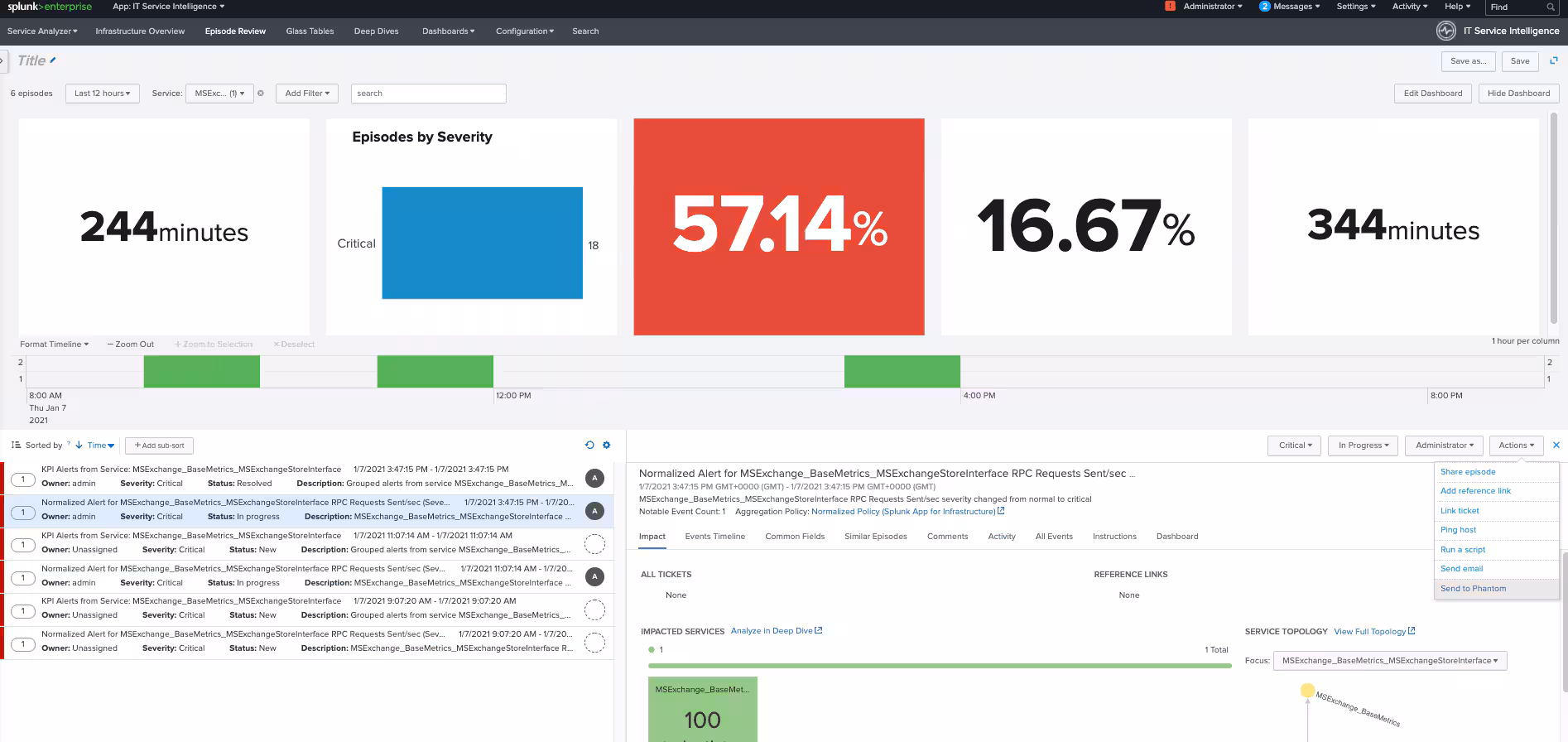
Task: Click unassigned owner circle on 11:07:14 KPI episode
Action: 594,544
